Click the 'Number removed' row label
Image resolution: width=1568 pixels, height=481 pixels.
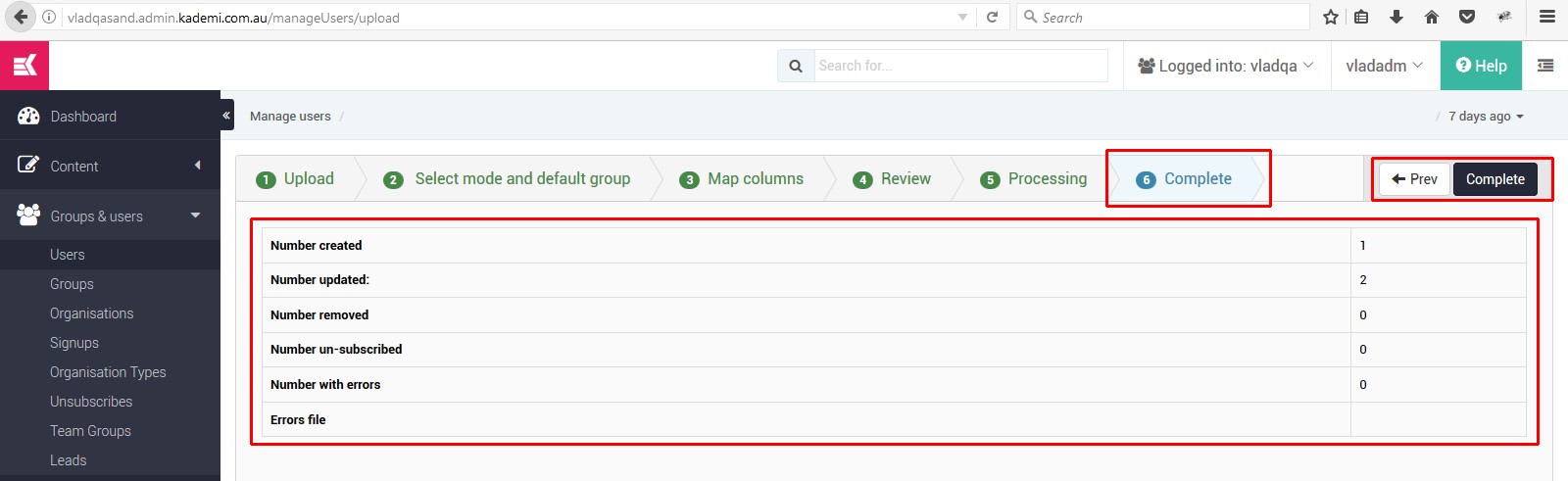(x=319, y=314)
